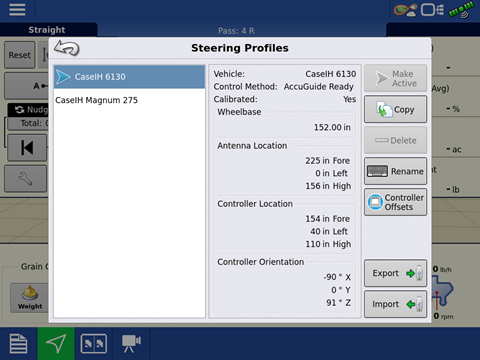Screen dimensions: 480x360
Task: Click Controller Location 154 in Fore value
Action: tap(328, 219)
